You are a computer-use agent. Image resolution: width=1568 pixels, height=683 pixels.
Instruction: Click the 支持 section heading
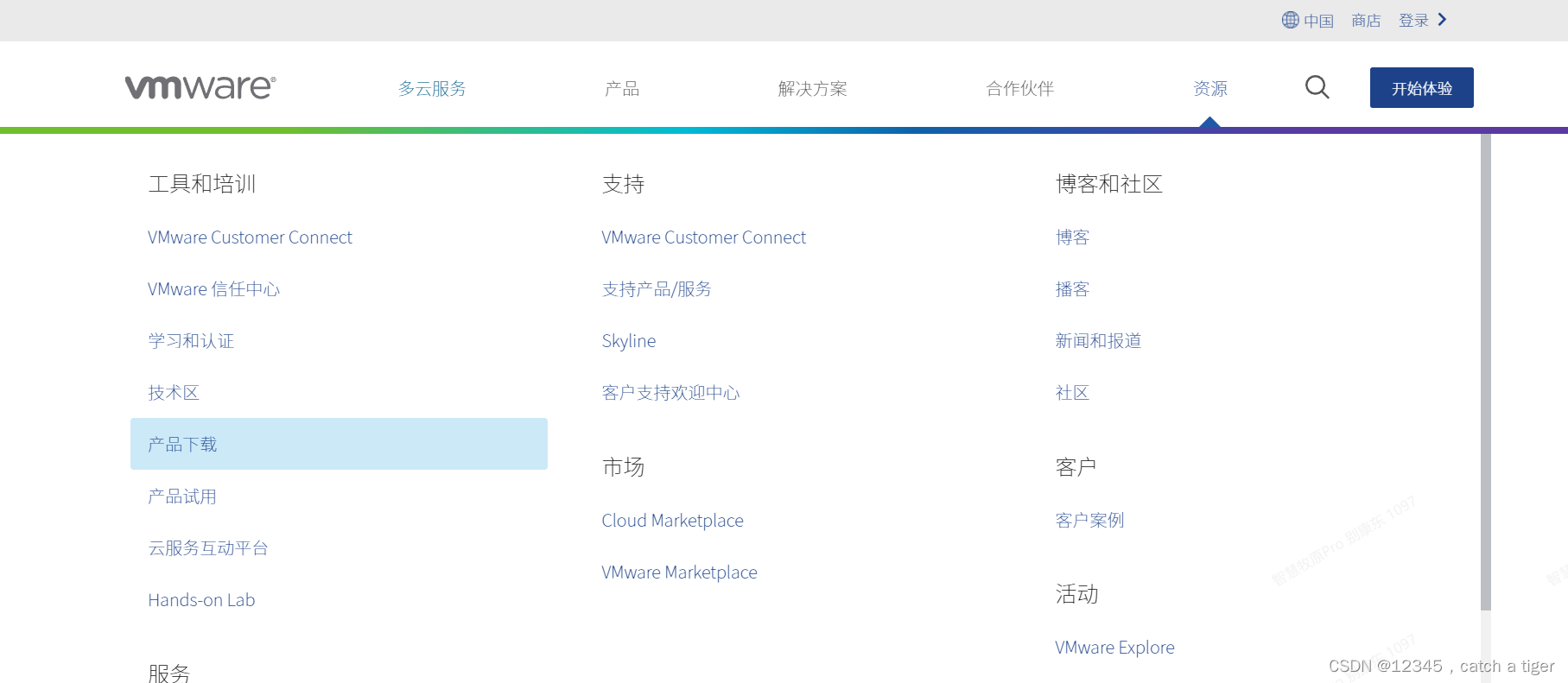pyautogui.click(x=623, y=184)
